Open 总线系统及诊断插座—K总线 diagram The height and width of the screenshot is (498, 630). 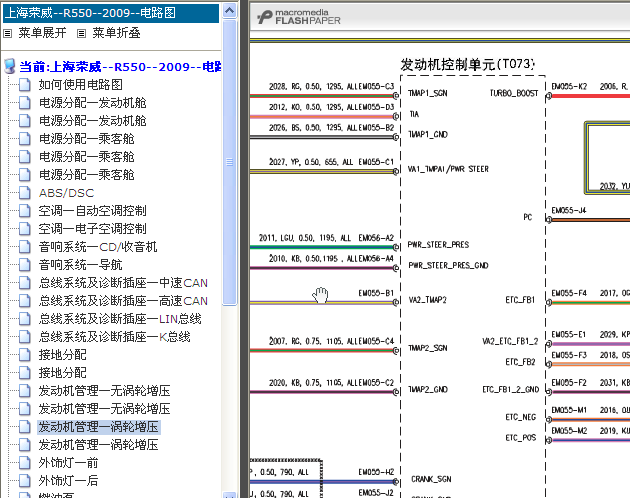pos(115,337)
